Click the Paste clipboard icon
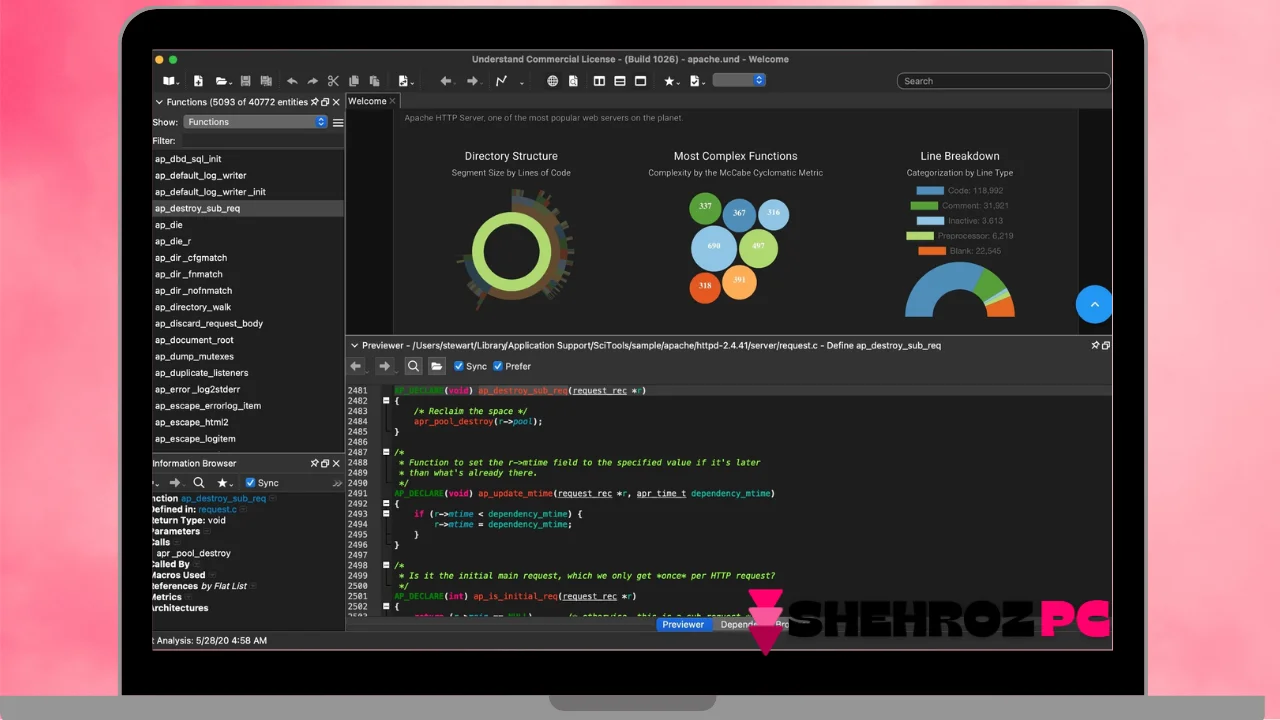The width and height of the screenshot is (1280, 720). [374, 81]
